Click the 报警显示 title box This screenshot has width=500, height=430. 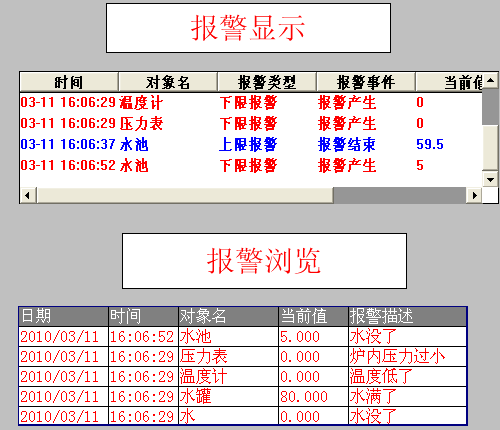[x=248, y=28]
